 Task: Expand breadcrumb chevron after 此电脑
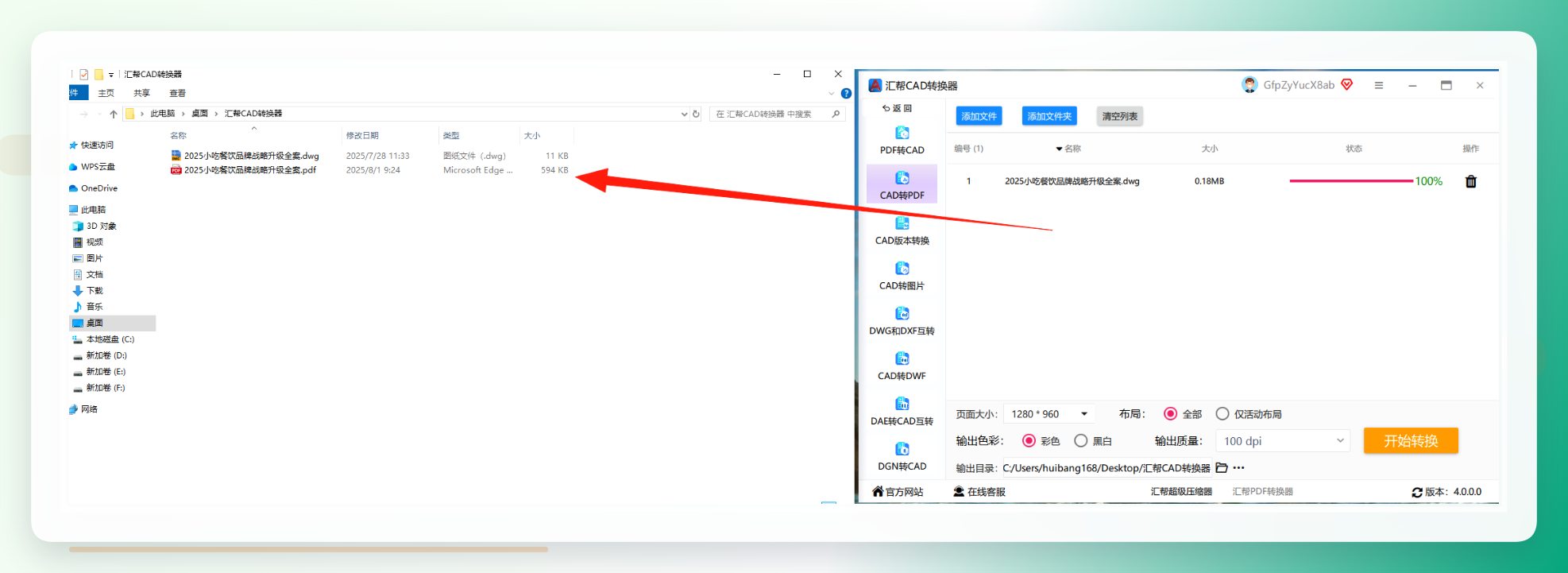tap(183, 114)
